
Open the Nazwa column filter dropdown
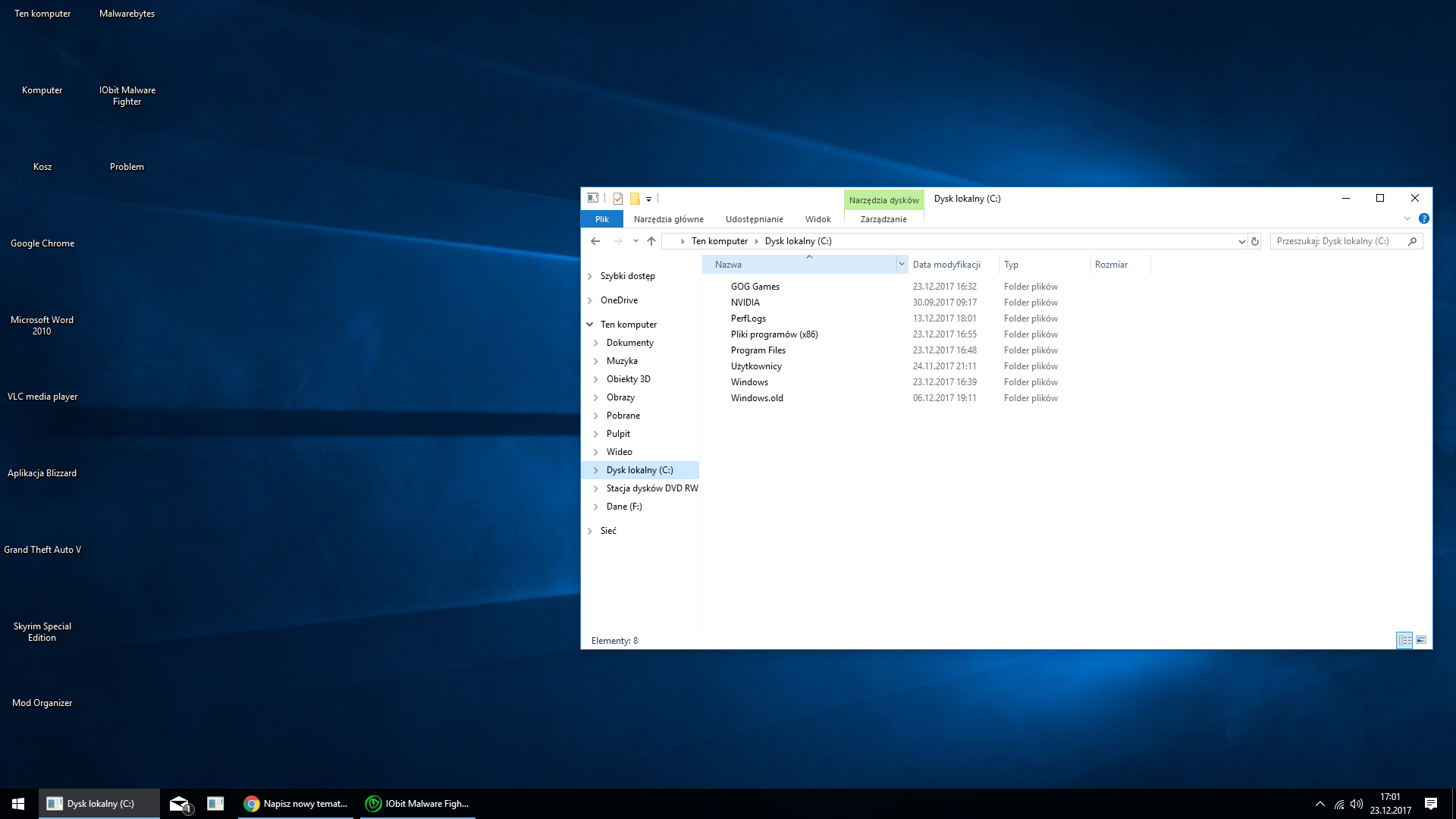coord(902,265)
